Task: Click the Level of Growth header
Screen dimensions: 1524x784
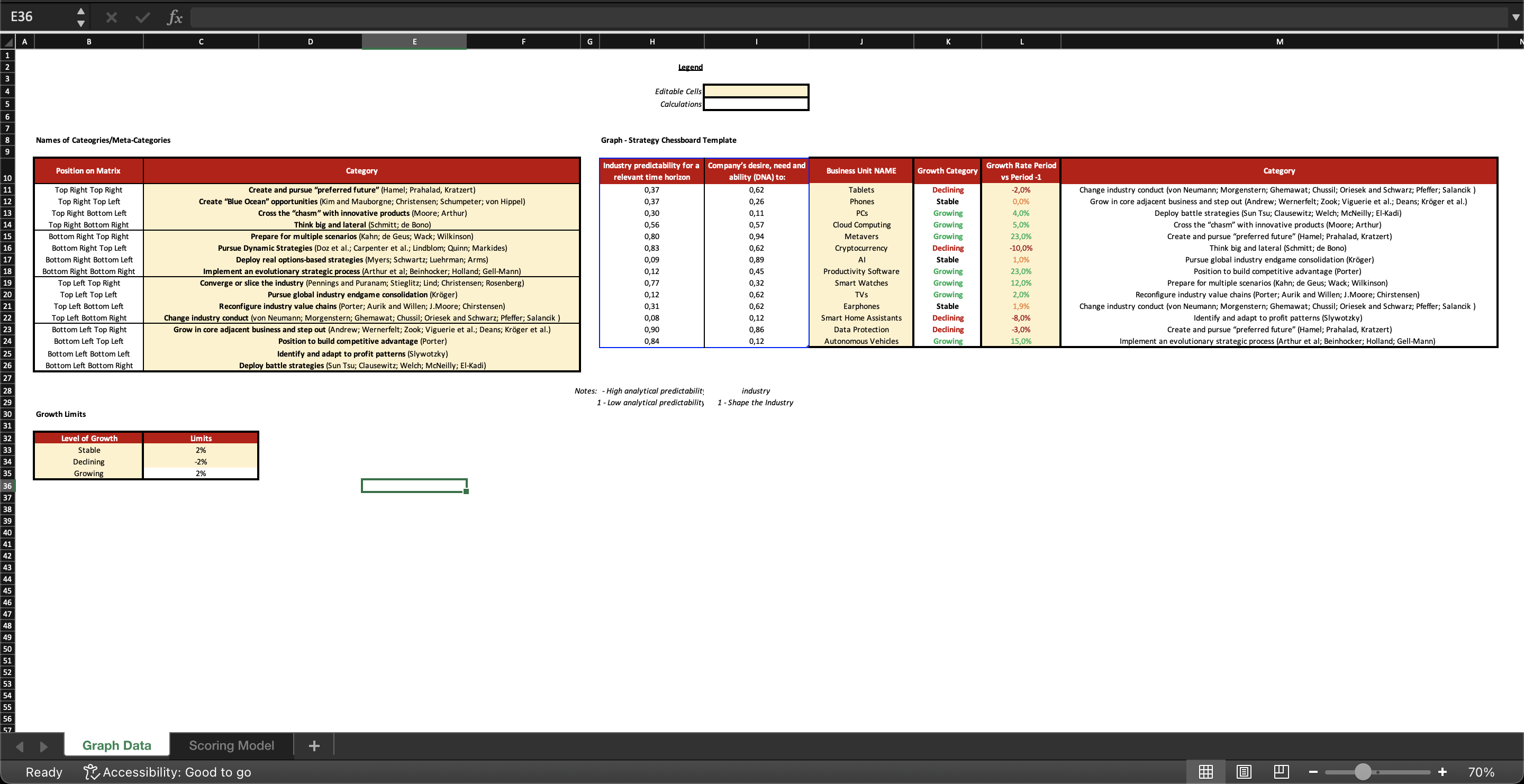Action: 89,438
